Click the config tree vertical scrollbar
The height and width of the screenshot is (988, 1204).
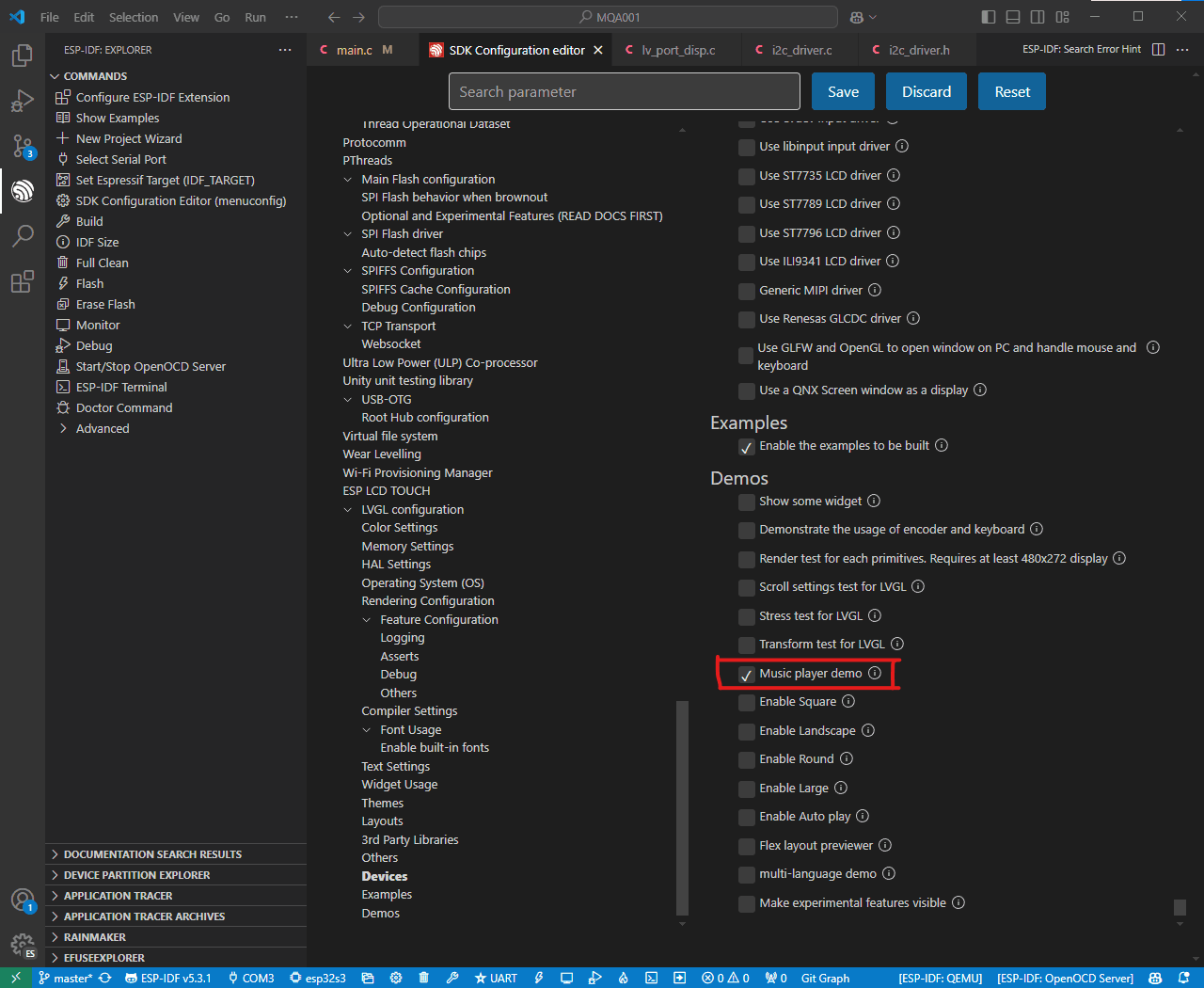click(x=682, y=809)
